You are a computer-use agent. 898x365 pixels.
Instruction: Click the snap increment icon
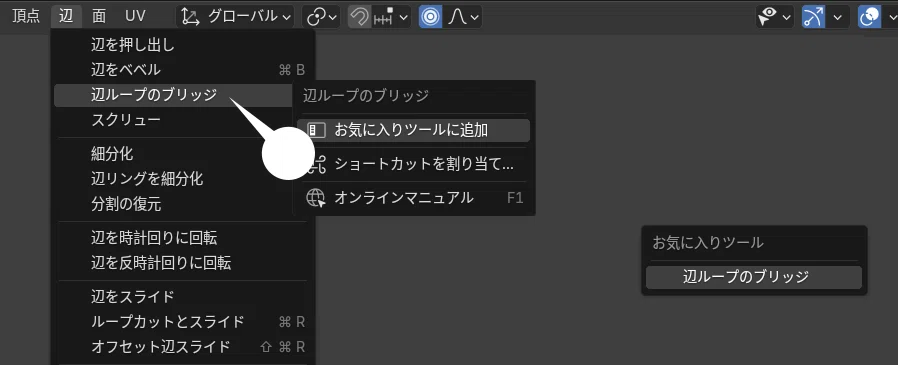coord(383,17)
